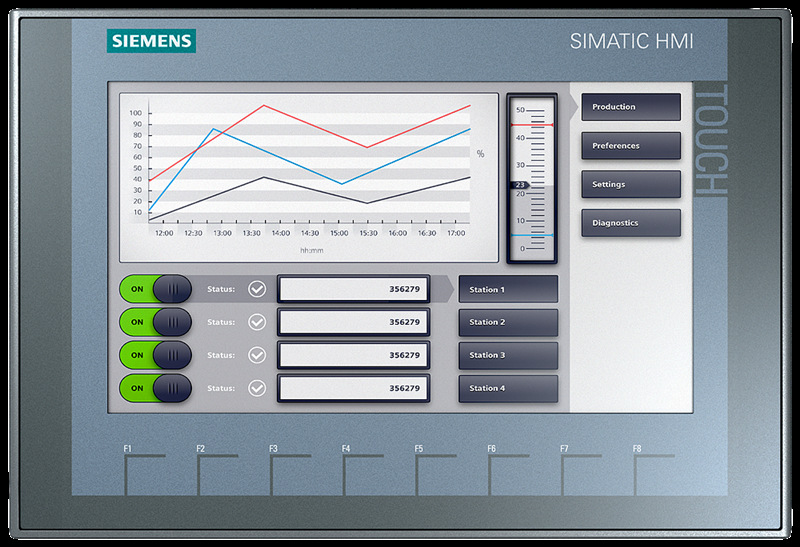Click the Station 1 status checkmark icon
The image size is (800, 547).
[x=257, y=289]
